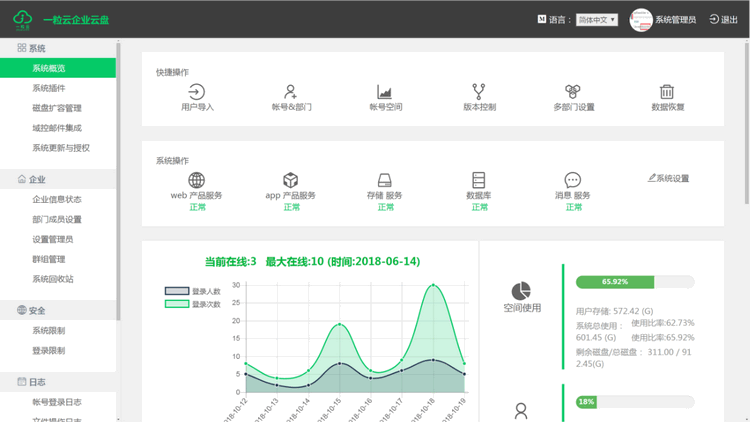Select 系统插件 in the sidebar
Viewport: 750px width, 422px height.
click(x=48, y=88)
